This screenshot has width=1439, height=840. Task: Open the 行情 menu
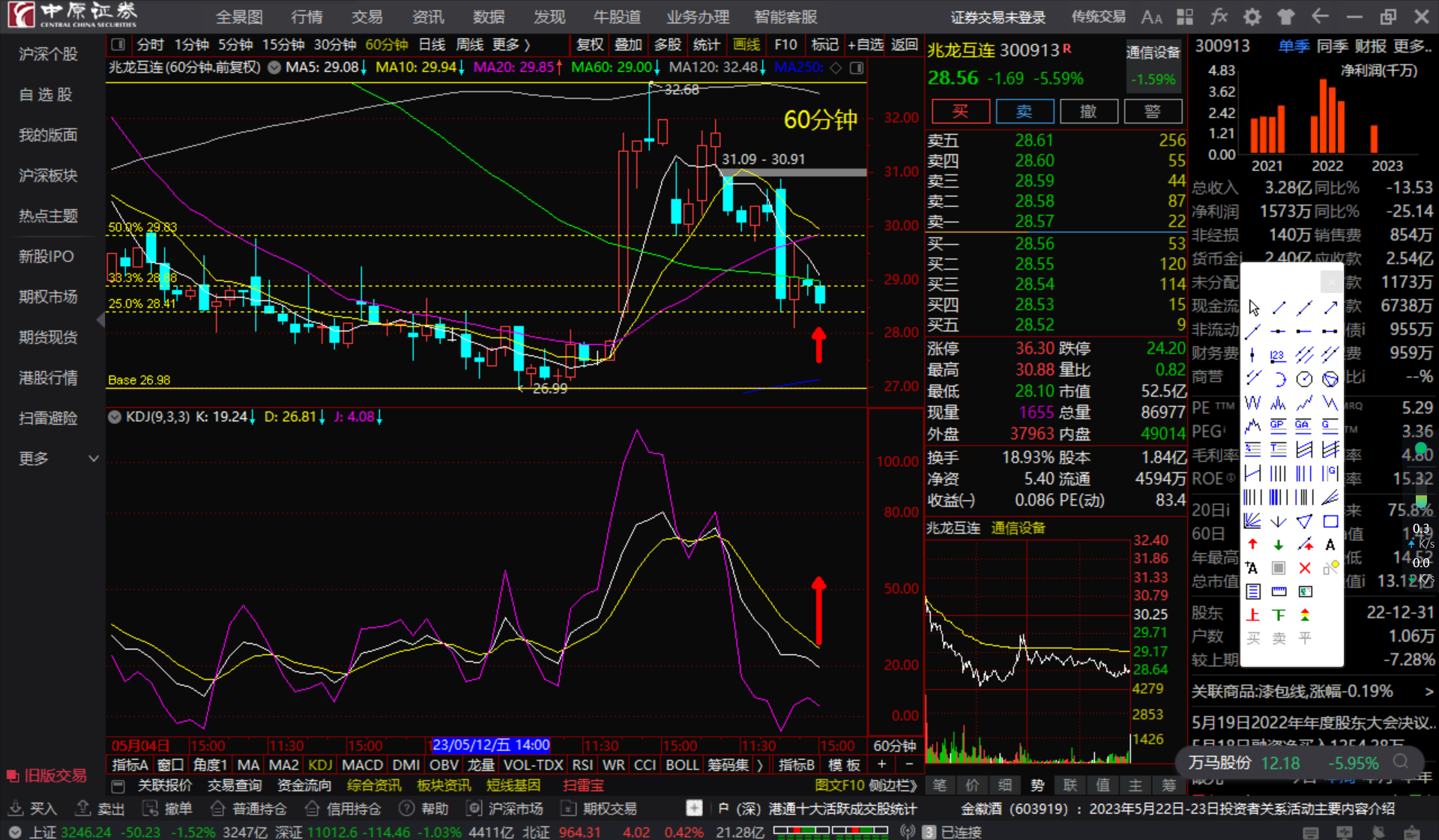click(x=307, y=16)
